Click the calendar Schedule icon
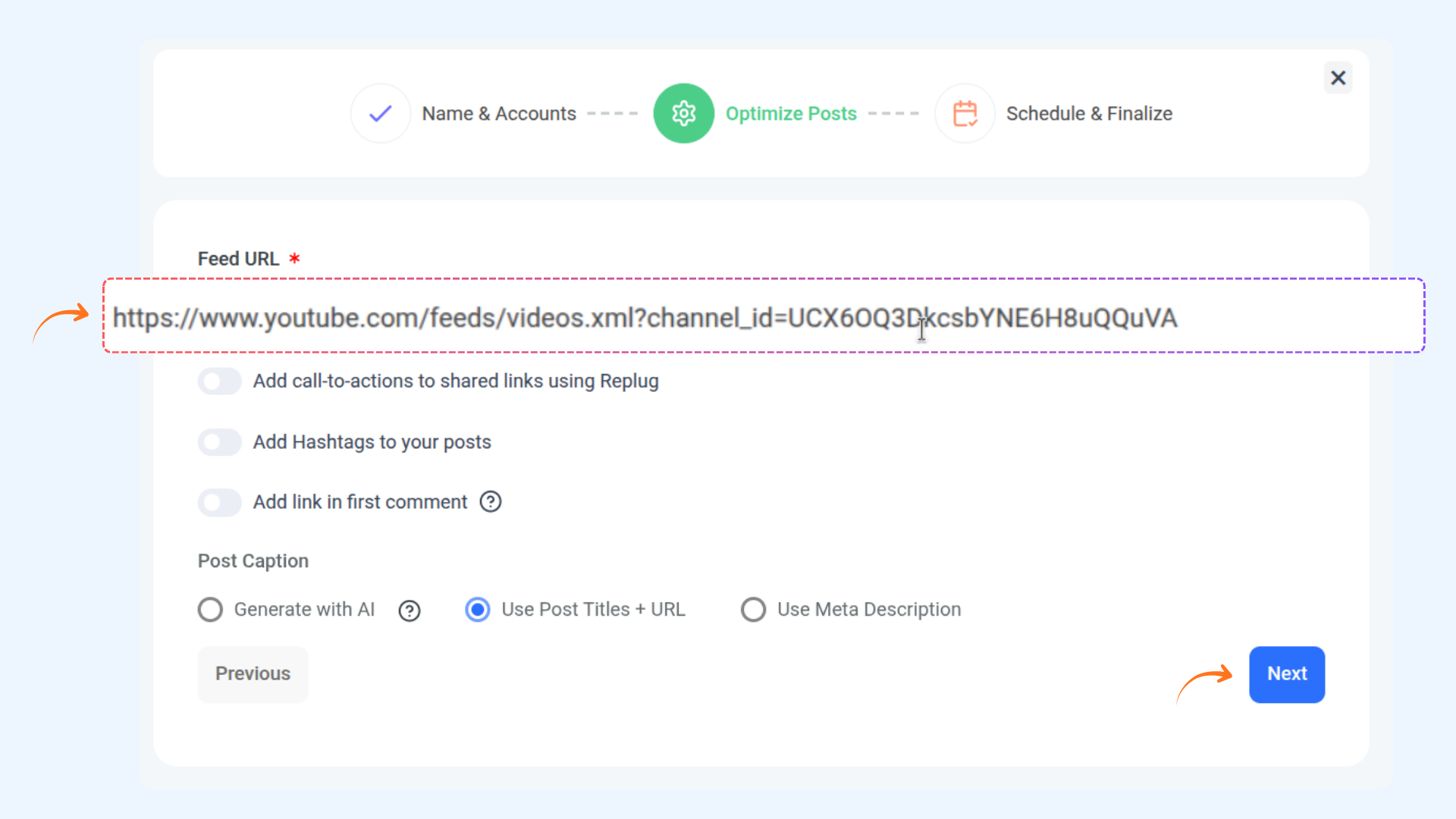1456x819 pixels. coord(965,114)
